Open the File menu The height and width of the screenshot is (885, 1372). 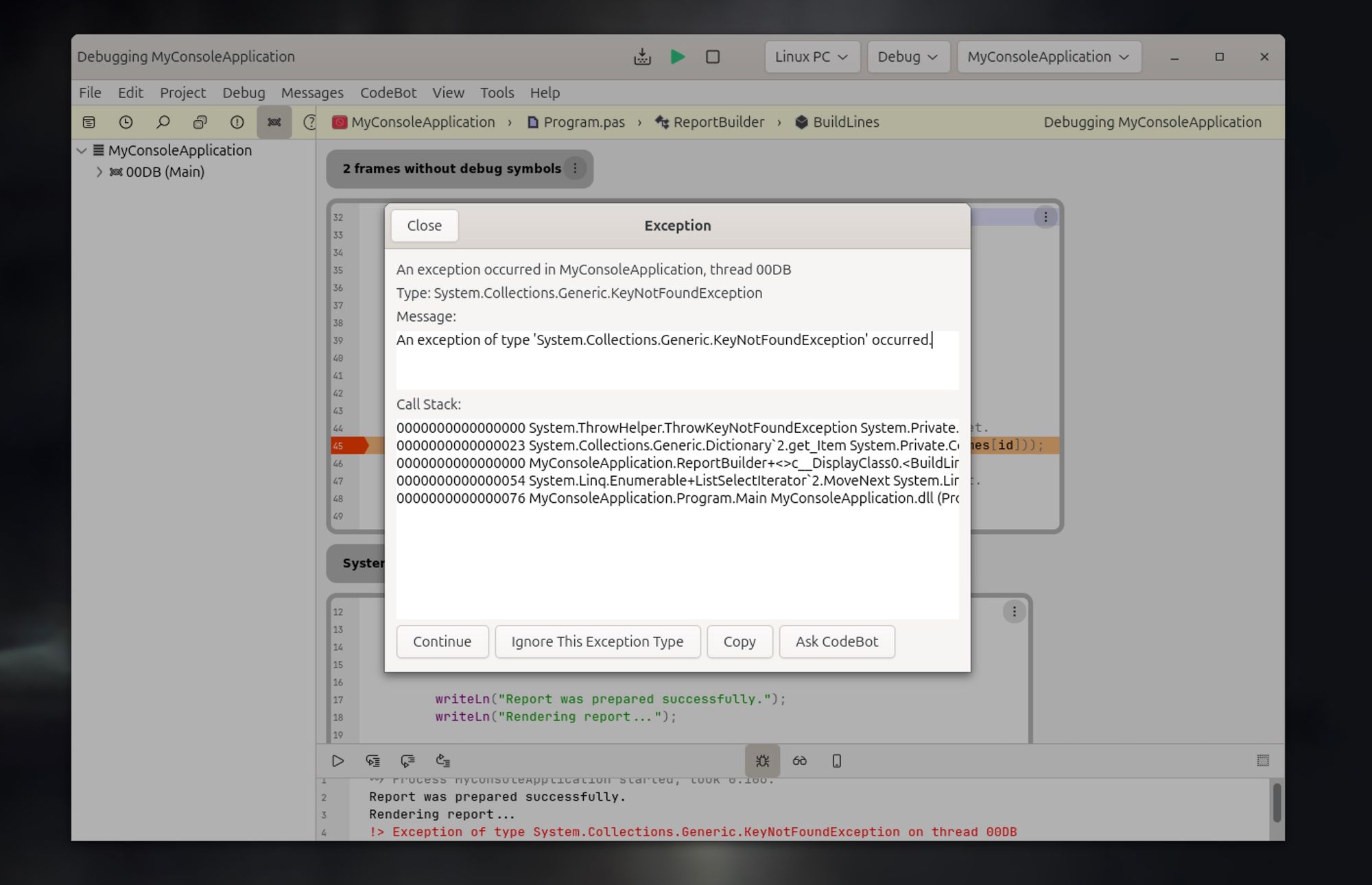[90, 93]
